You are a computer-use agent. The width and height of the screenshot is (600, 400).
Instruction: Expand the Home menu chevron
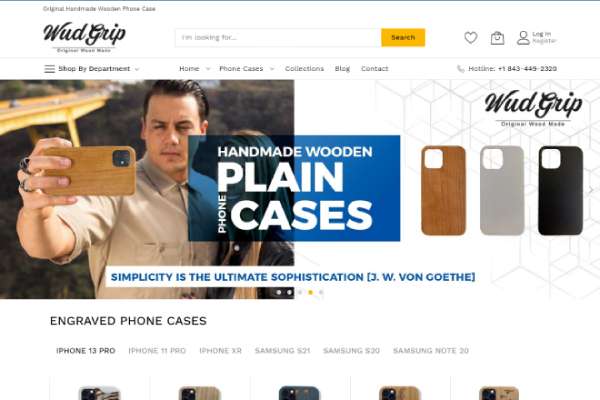pyautogui.click(x=208, y=69)
